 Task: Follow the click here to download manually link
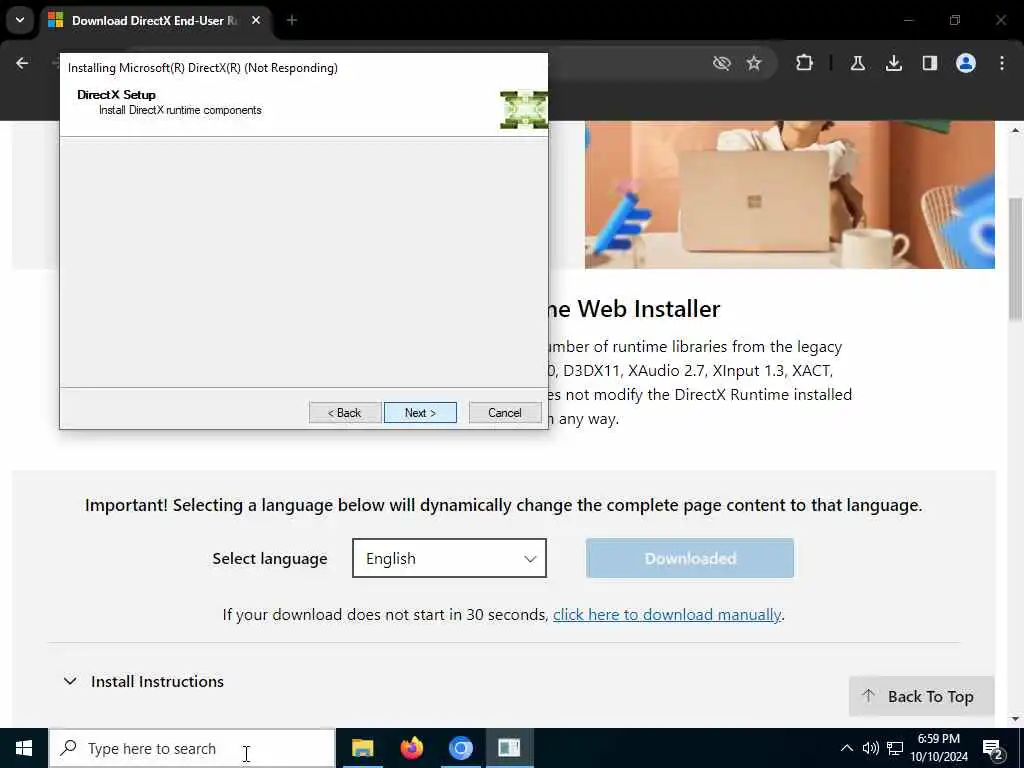tap(667, 615)
